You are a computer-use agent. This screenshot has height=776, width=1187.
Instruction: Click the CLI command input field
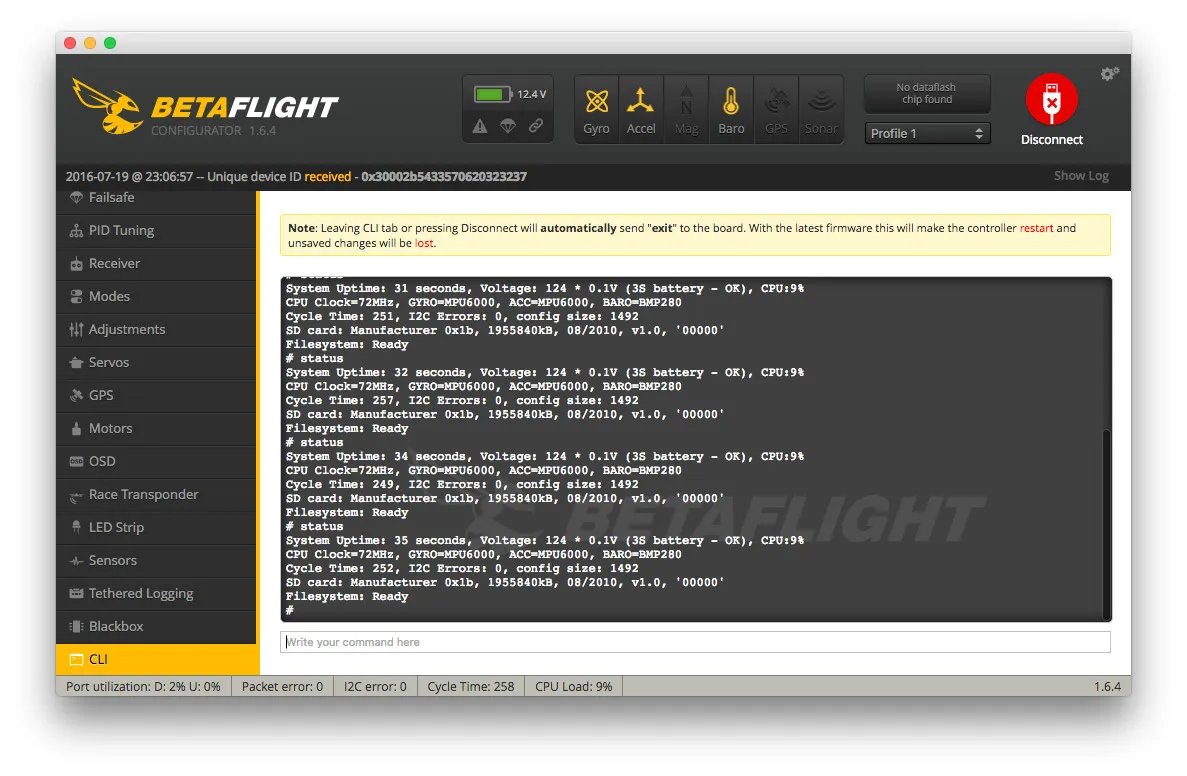[x=695, y=642]
